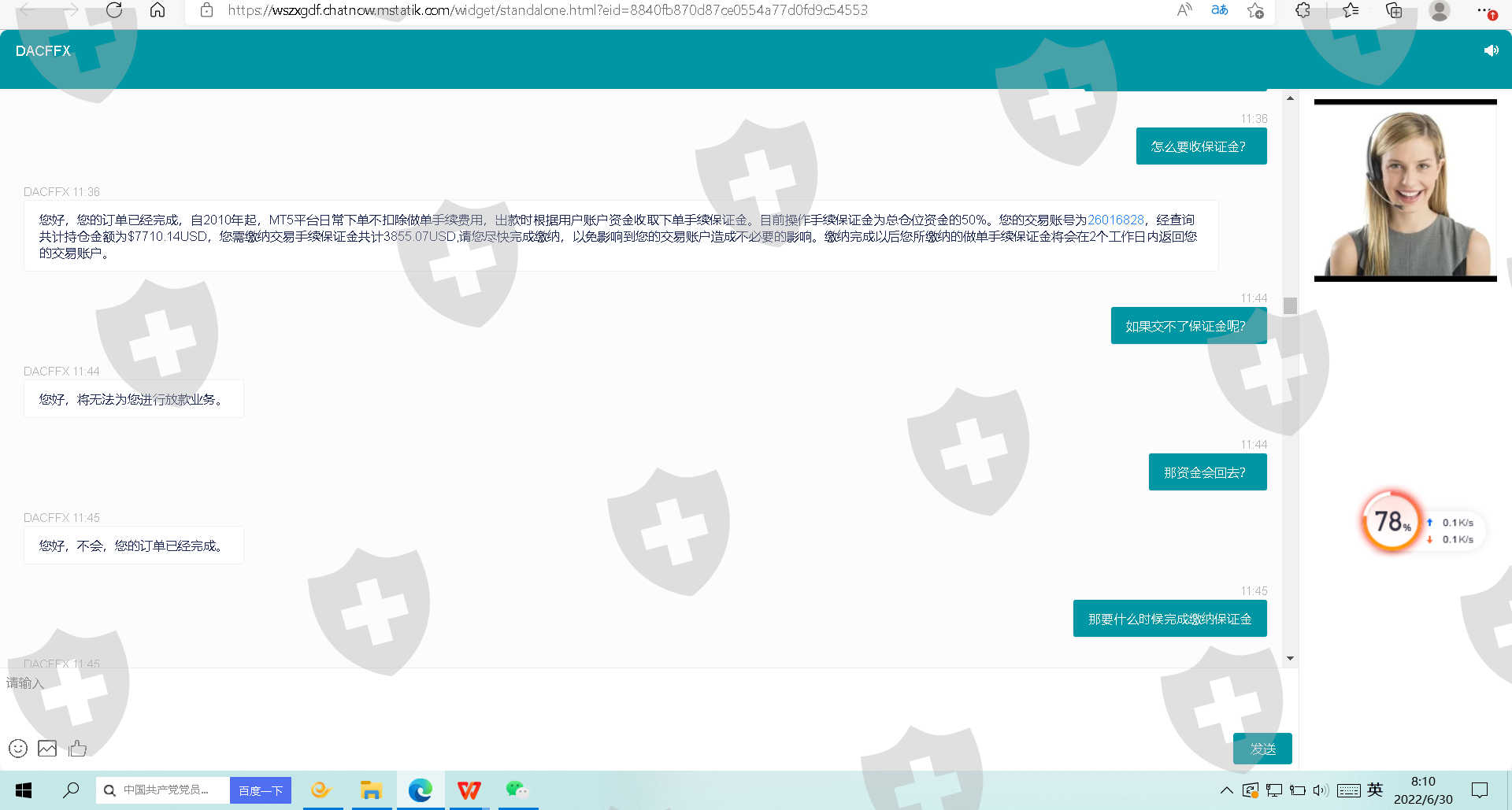Viewport: 1512px width, 810px height.
Task: View site information lock icon
Action: [x=206, y=10]
